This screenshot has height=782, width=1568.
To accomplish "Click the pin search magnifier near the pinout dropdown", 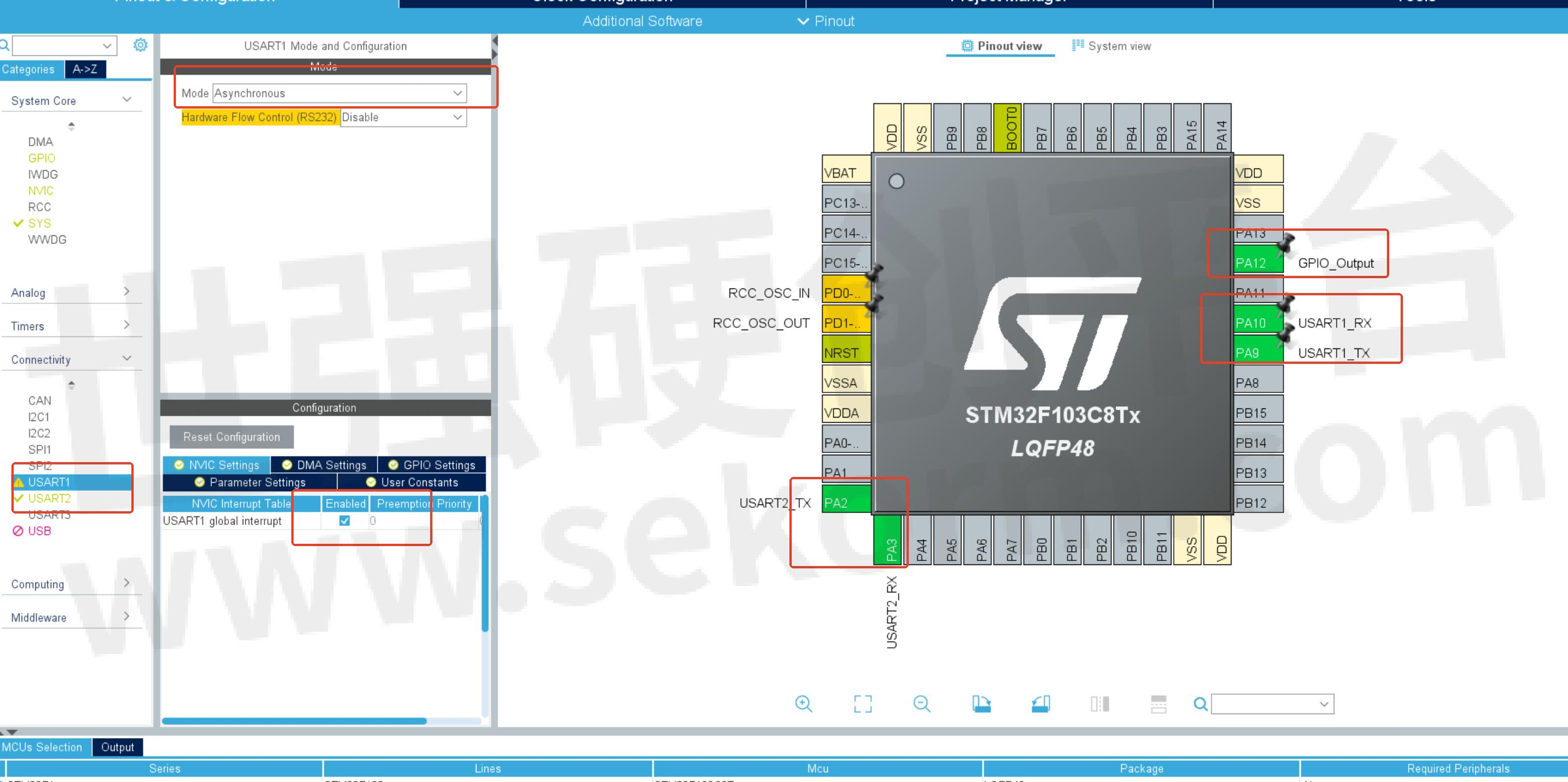I will pos(1200,704).
